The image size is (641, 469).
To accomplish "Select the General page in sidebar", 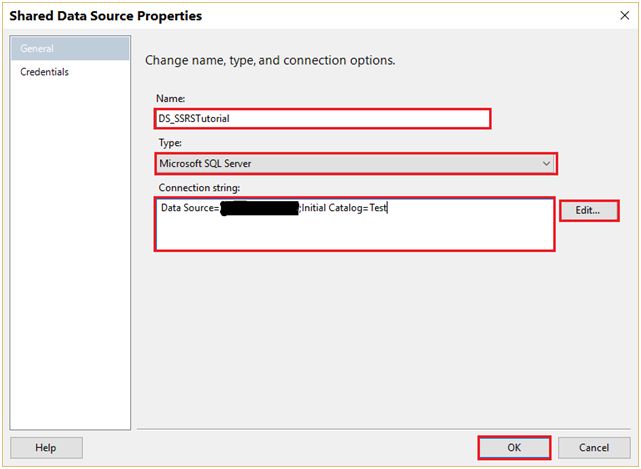I will pos(70,48).
